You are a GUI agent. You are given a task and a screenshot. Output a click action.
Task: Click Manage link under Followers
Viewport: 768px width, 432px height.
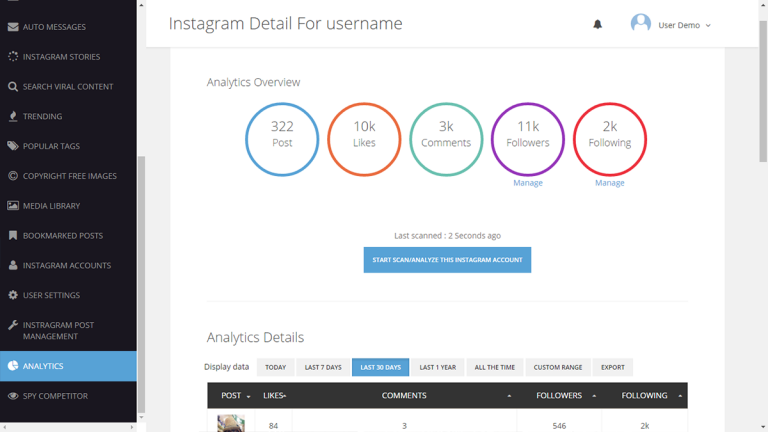528,183
